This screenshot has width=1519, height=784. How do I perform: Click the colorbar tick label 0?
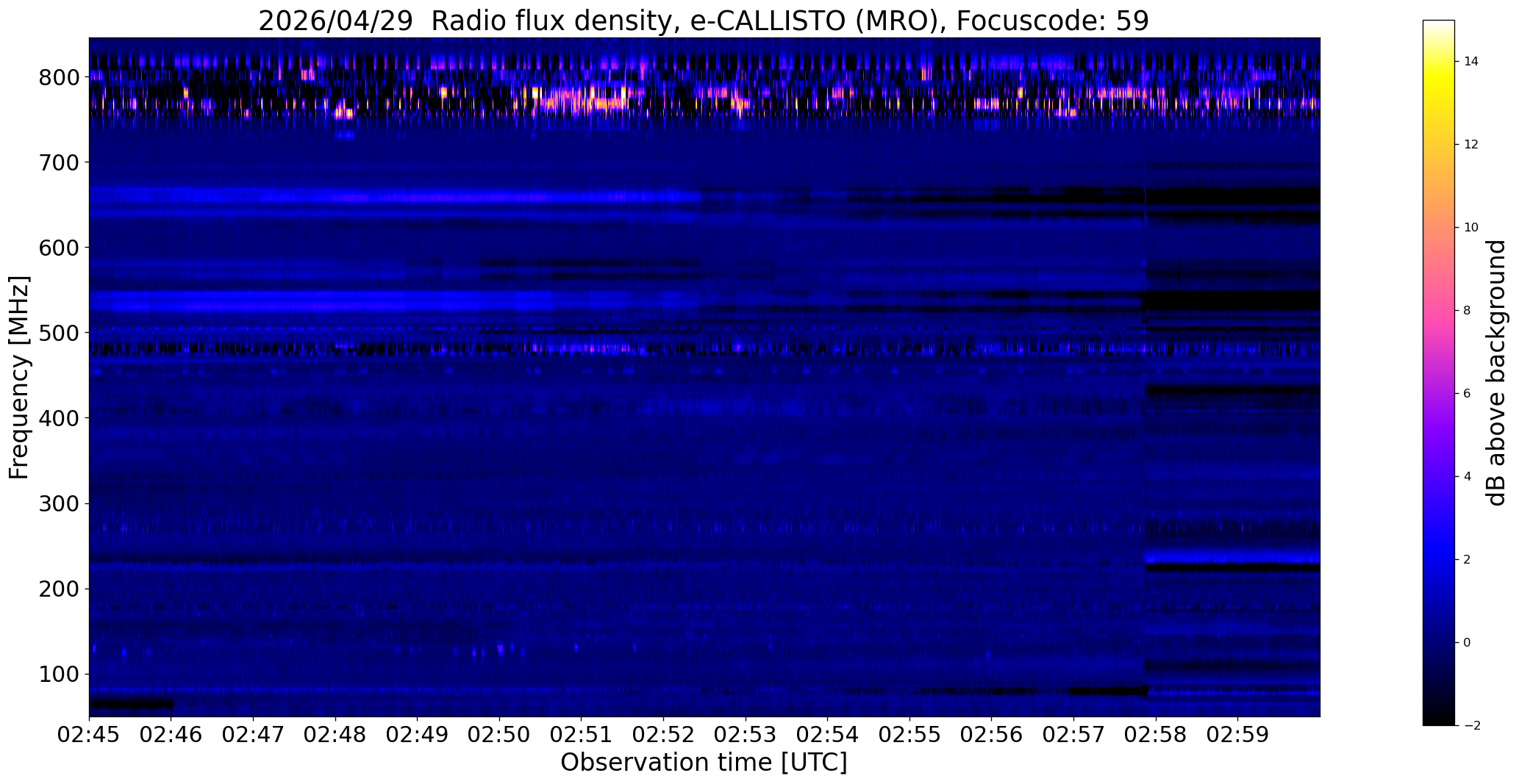(1468, 643)
